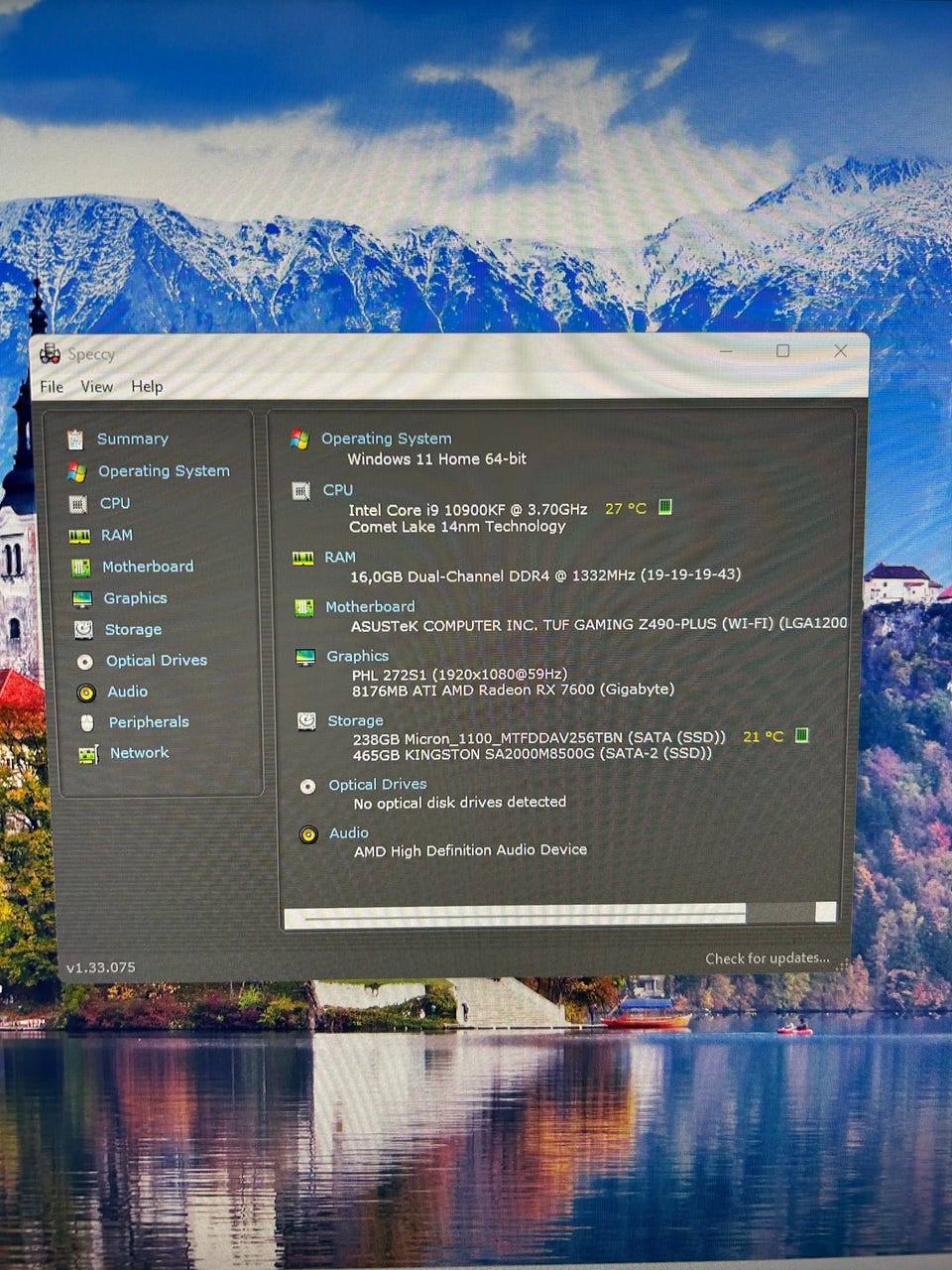Click the v1.33.075 version label

[x=101, y=967]
